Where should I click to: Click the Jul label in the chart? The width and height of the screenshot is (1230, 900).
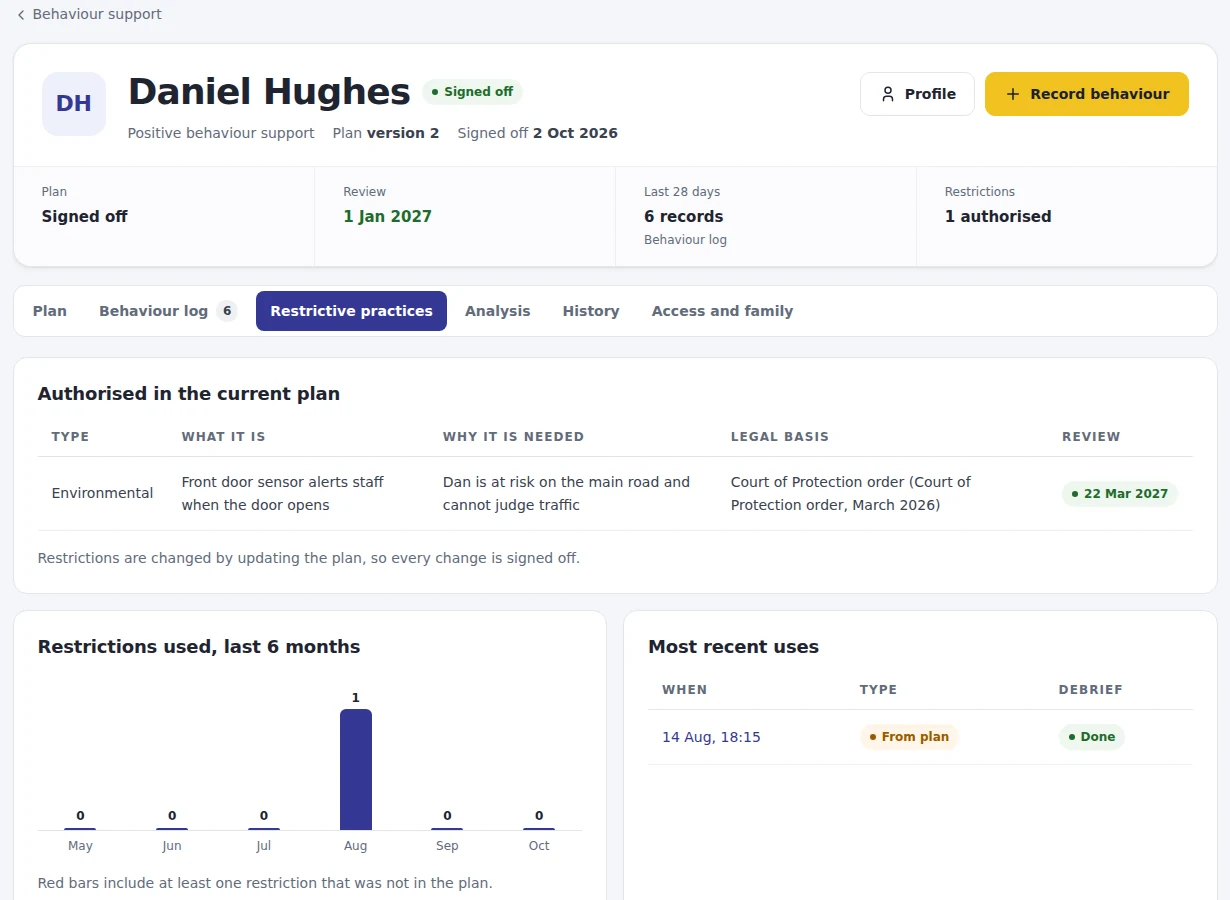(264, 846)
